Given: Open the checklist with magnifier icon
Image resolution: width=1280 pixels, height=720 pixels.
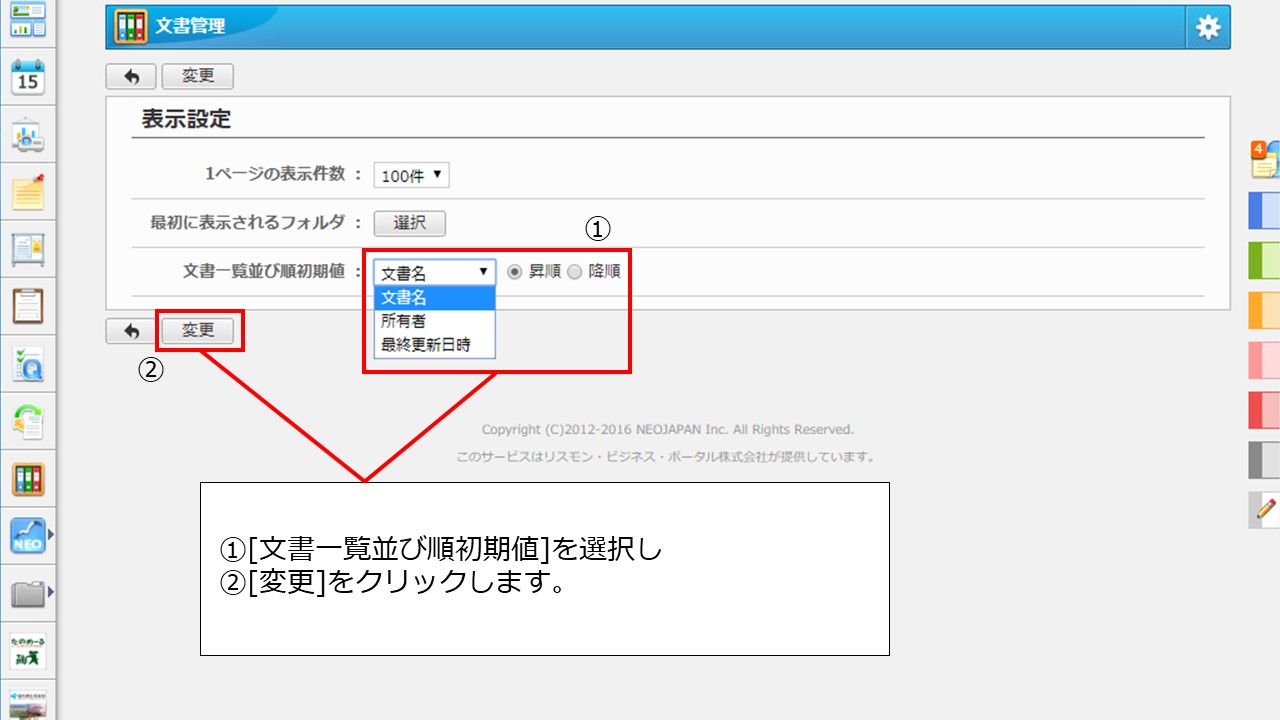Looking at the screenshot, I should (28, 365).
